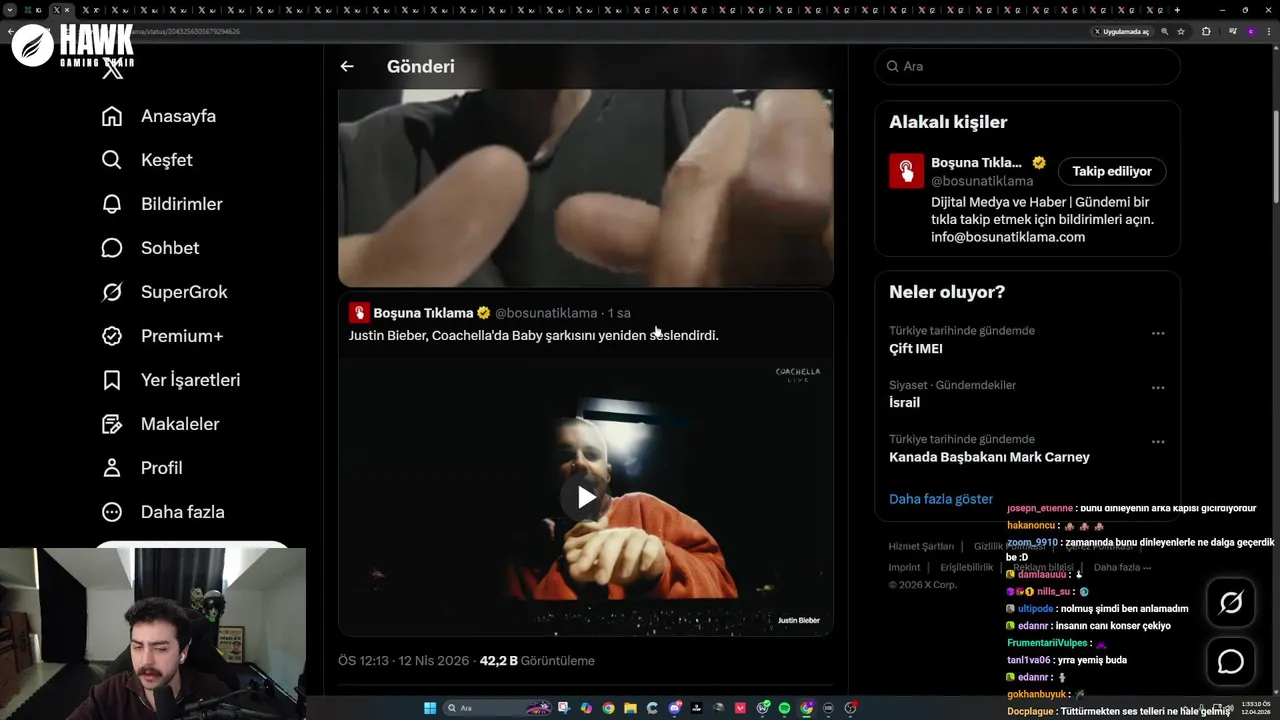Click the @bosunatiklama handle in quoted tweet
Viewport: 1280px width, 720px height.
pos(546,313)
